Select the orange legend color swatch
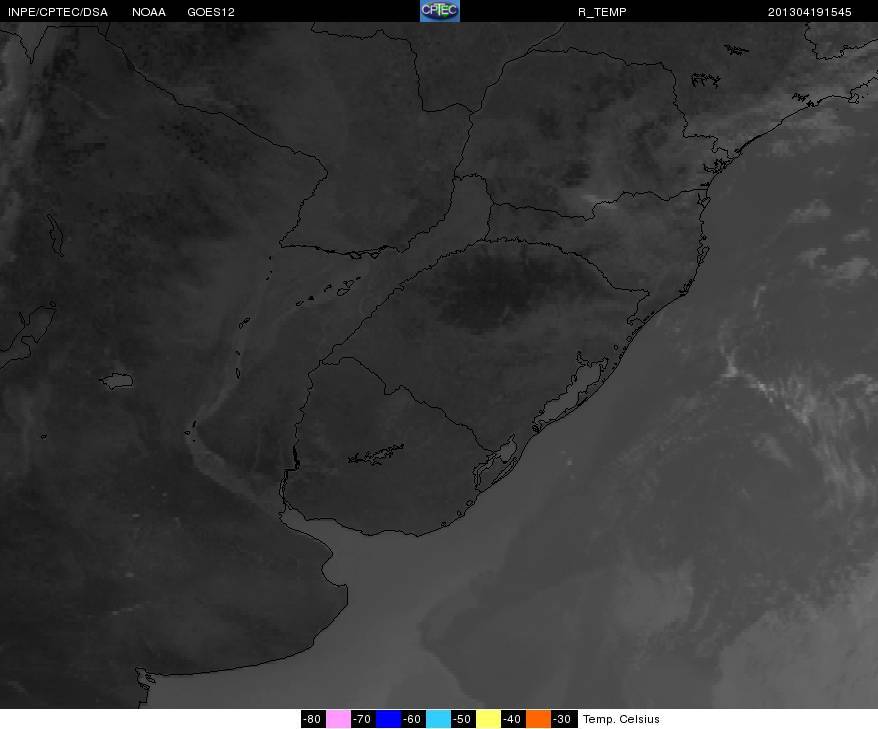Viewport: 878px width, 729px height. click(539, 719)
